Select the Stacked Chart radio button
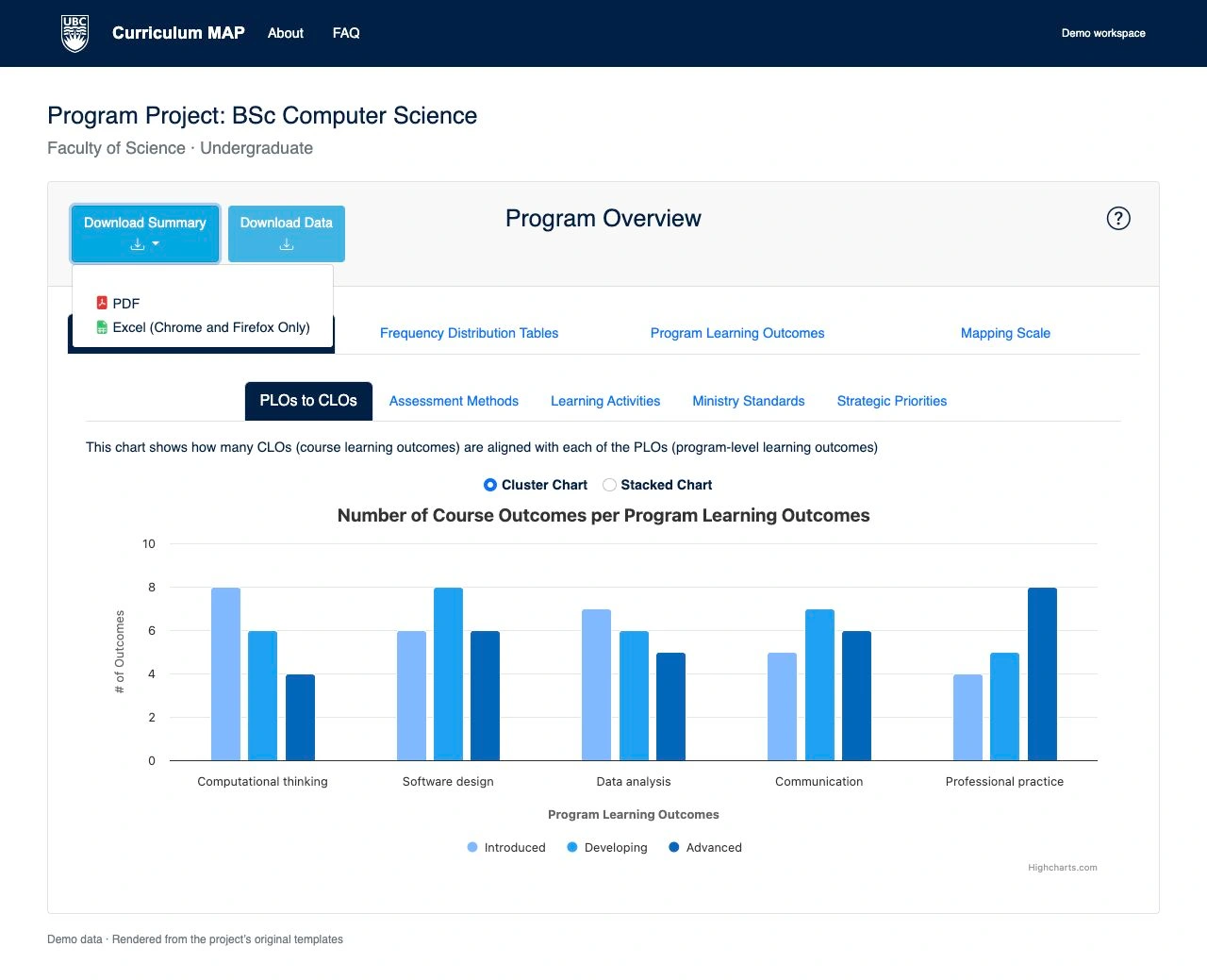This screenshot has width=1207, height=980. [x=609, y=485]
